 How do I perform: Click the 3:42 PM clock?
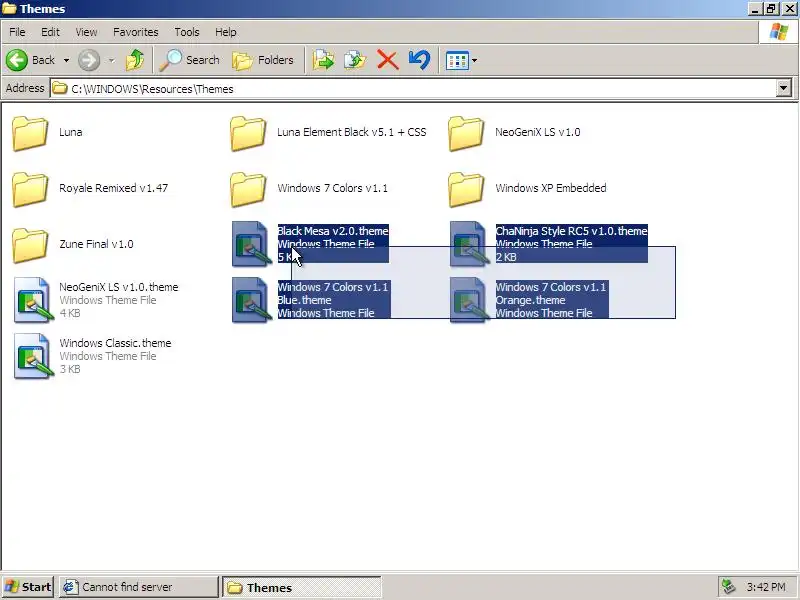766,587
